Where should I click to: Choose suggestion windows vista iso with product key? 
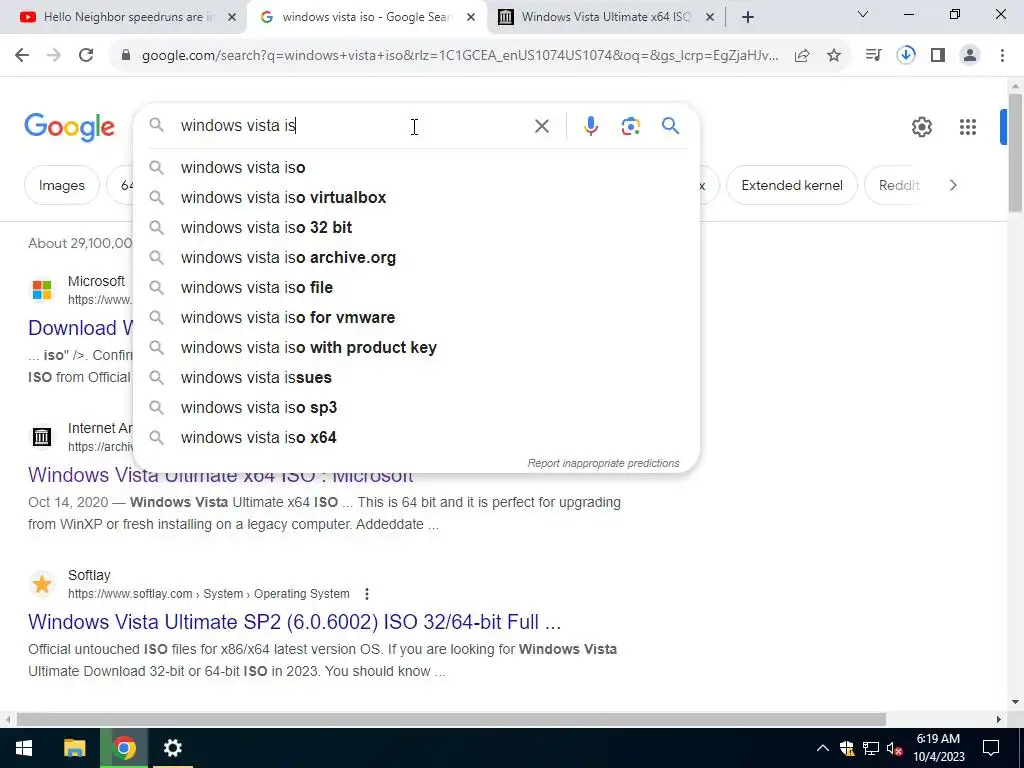click(416, 347)
